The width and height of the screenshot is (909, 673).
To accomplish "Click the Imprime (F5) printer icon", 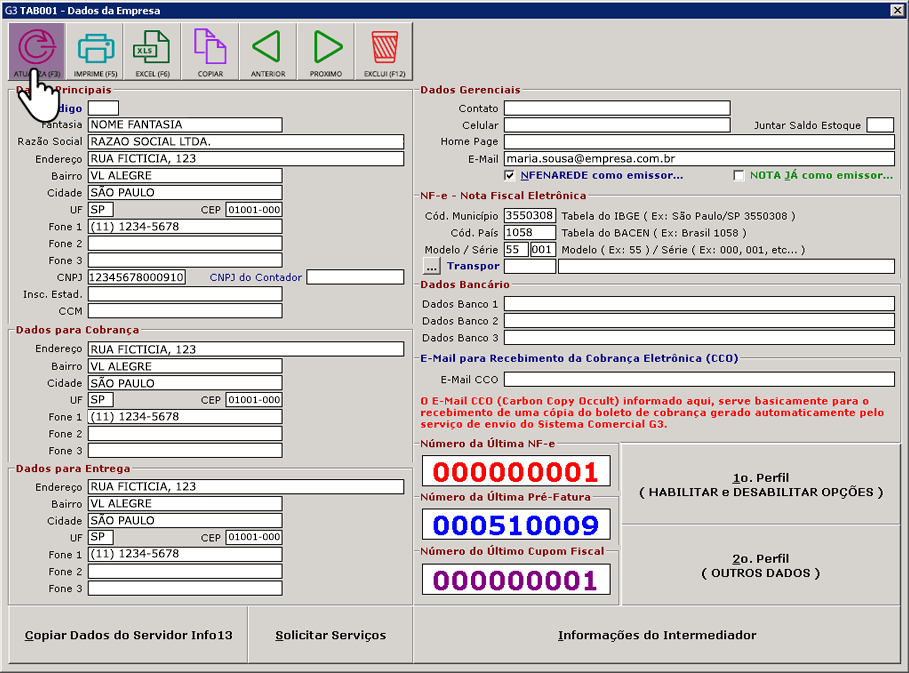I will click(96, 50).
